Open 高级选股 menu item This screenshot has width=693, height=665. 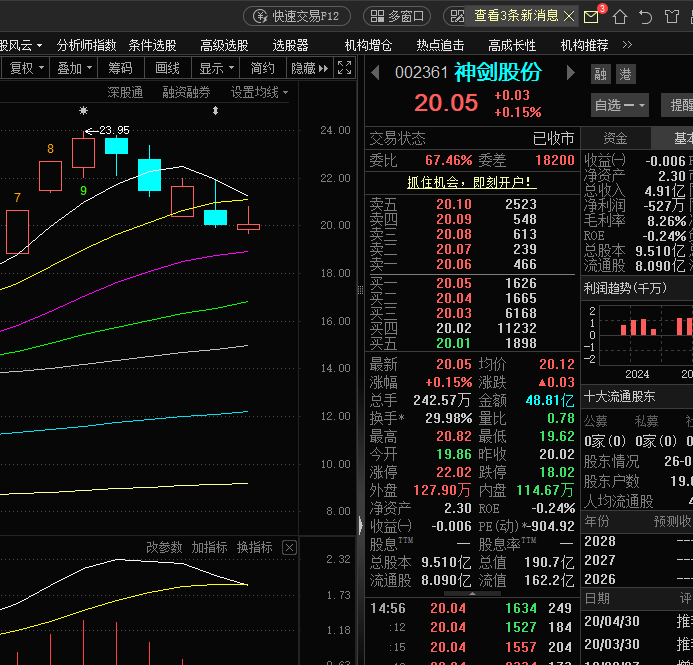click(x=225, y=45)
